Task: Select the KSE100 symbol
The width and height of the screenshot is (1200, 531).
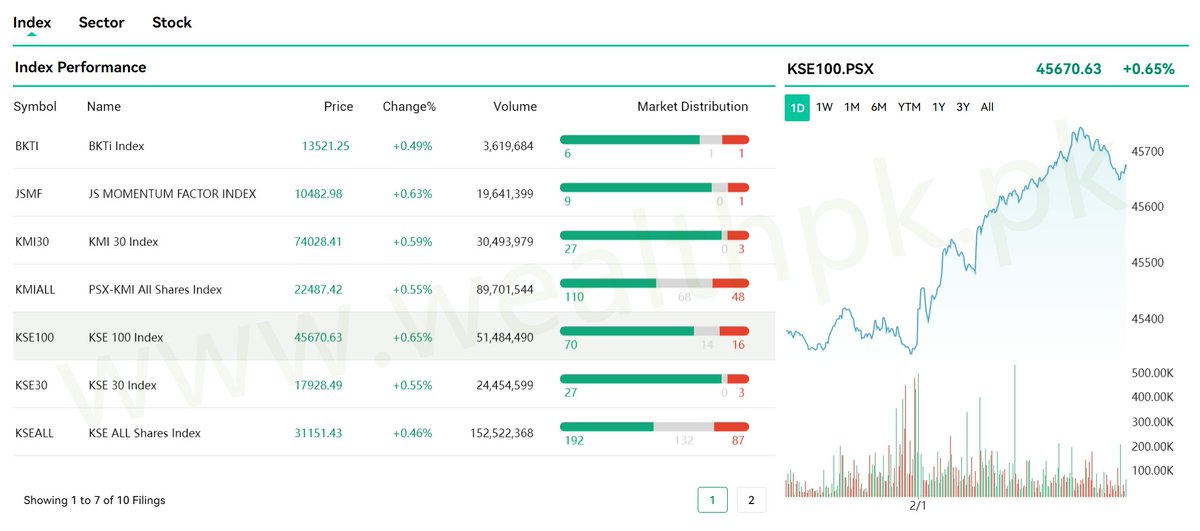Action: click(x=34, y=338)
